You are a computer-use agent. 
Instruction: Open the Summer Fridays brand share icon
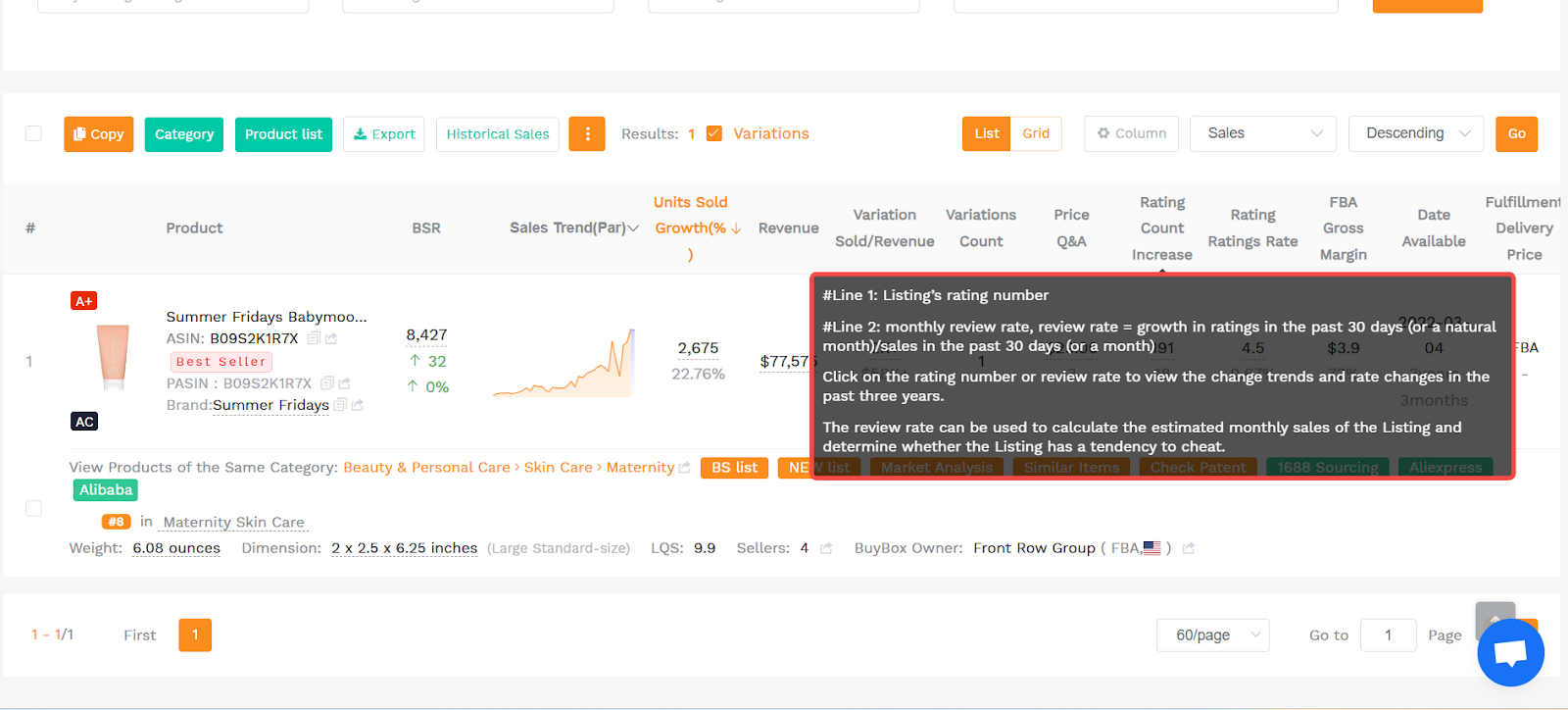pos(358,405)
